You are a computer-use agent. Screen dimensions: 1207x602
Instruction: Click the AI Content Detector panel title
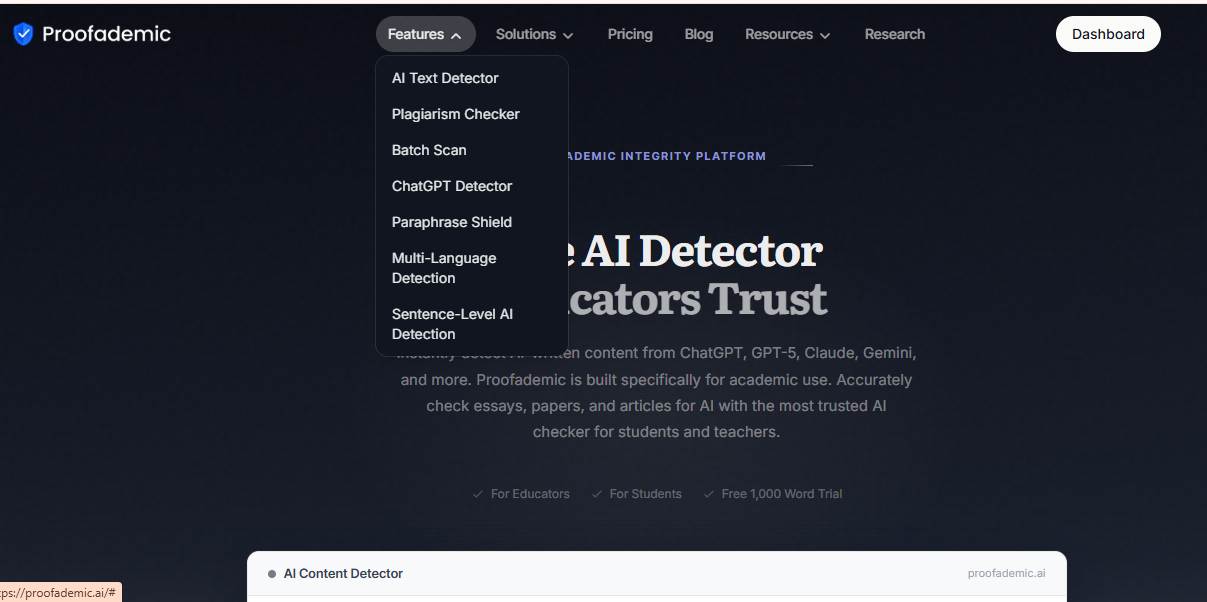[x=343, y=574]
